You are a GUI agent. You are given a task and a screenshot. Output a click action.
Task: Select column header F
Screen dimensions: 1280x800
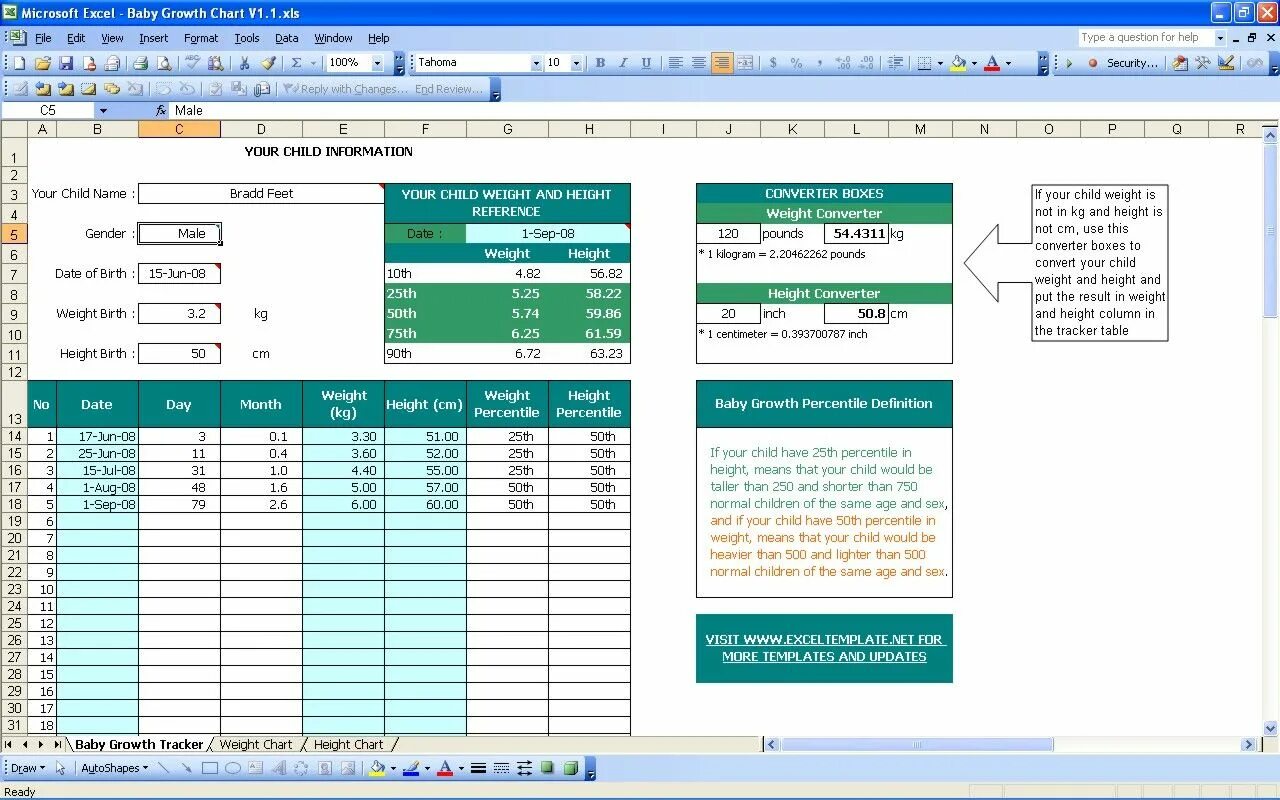pos(425,129)
